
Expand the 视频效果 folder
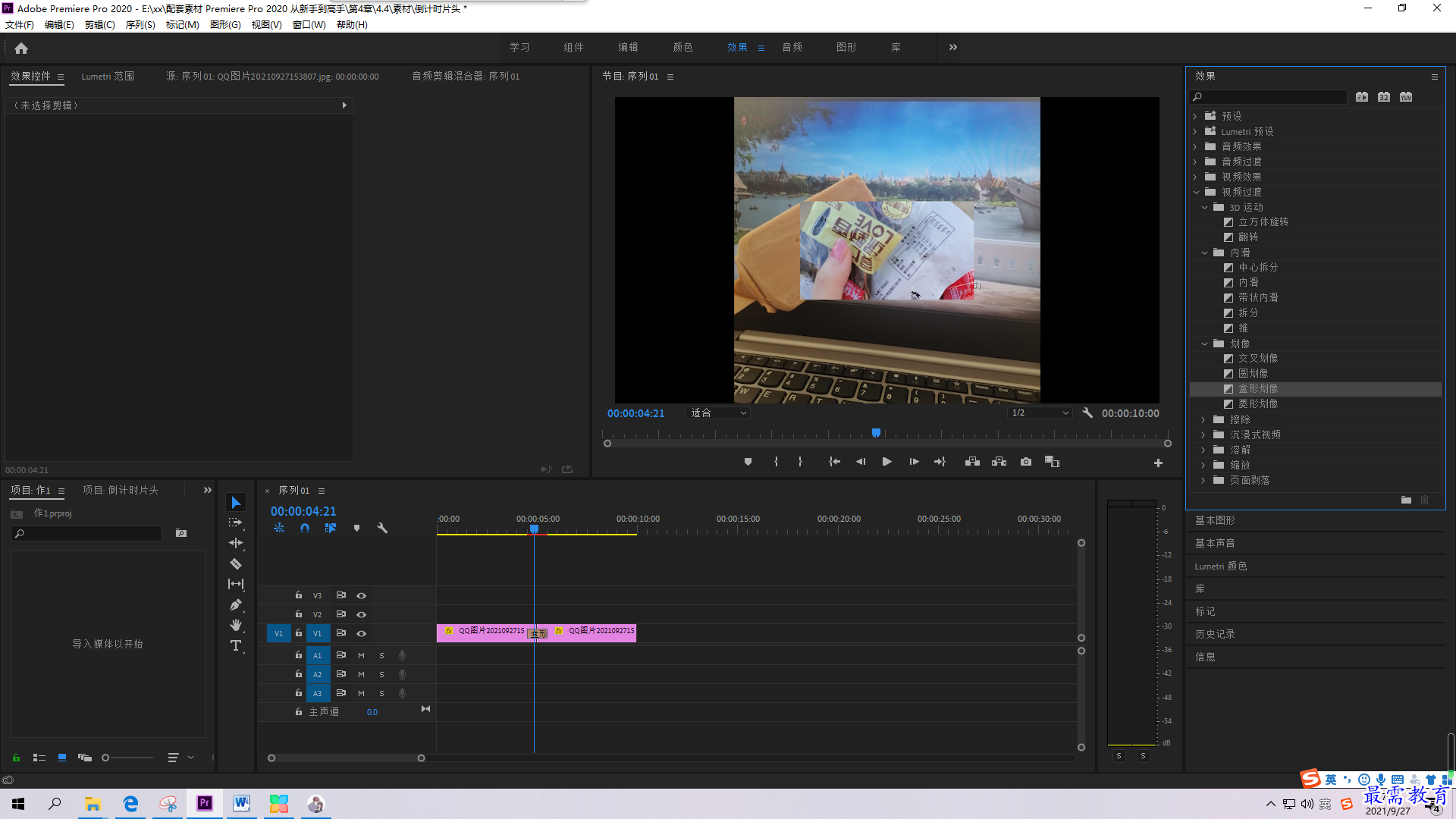(x=1195, y=177)
